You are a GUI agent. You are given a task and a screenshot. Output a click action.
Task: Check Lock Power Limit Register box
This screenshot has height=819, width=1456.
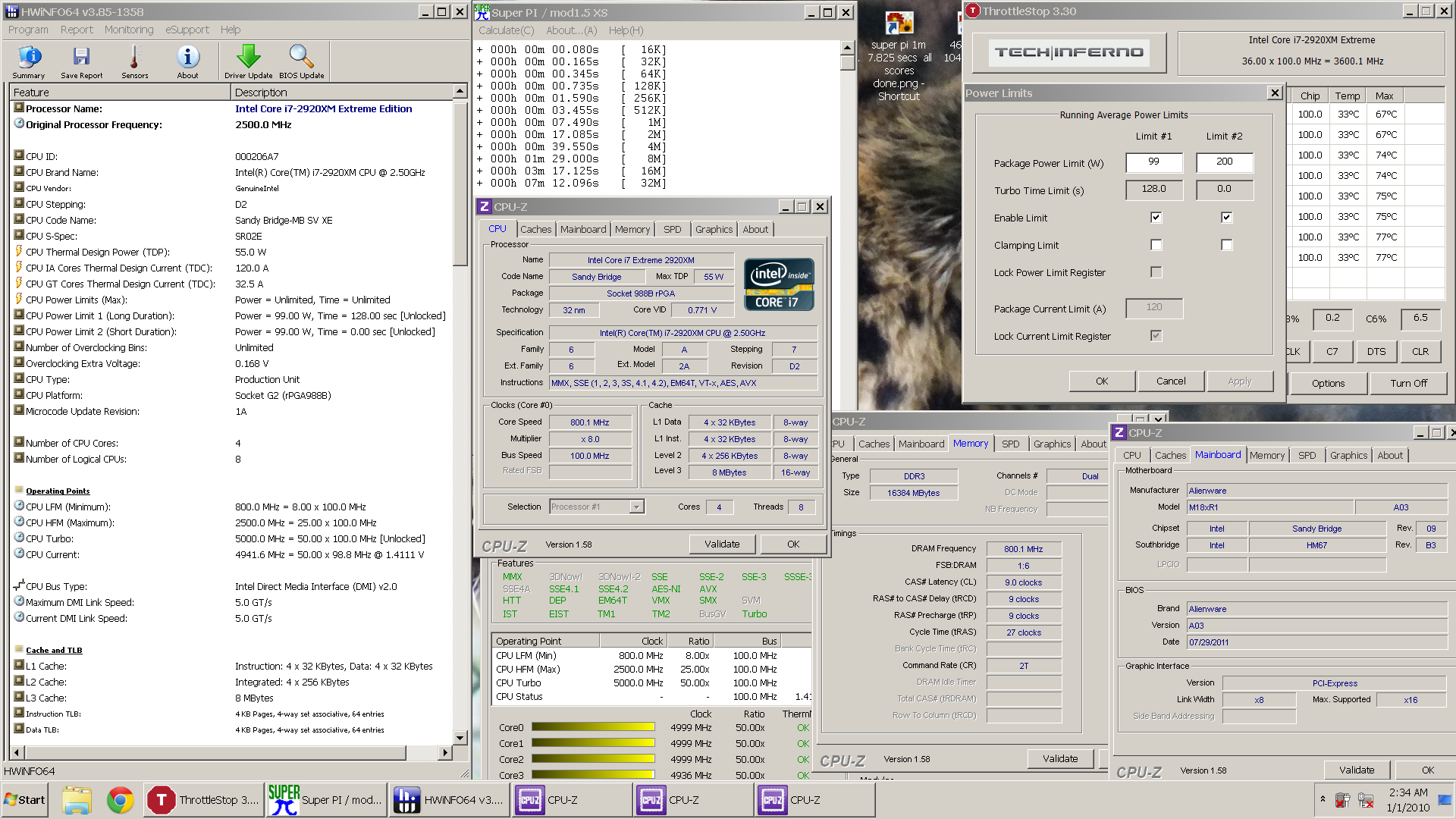pos(1156,272)
